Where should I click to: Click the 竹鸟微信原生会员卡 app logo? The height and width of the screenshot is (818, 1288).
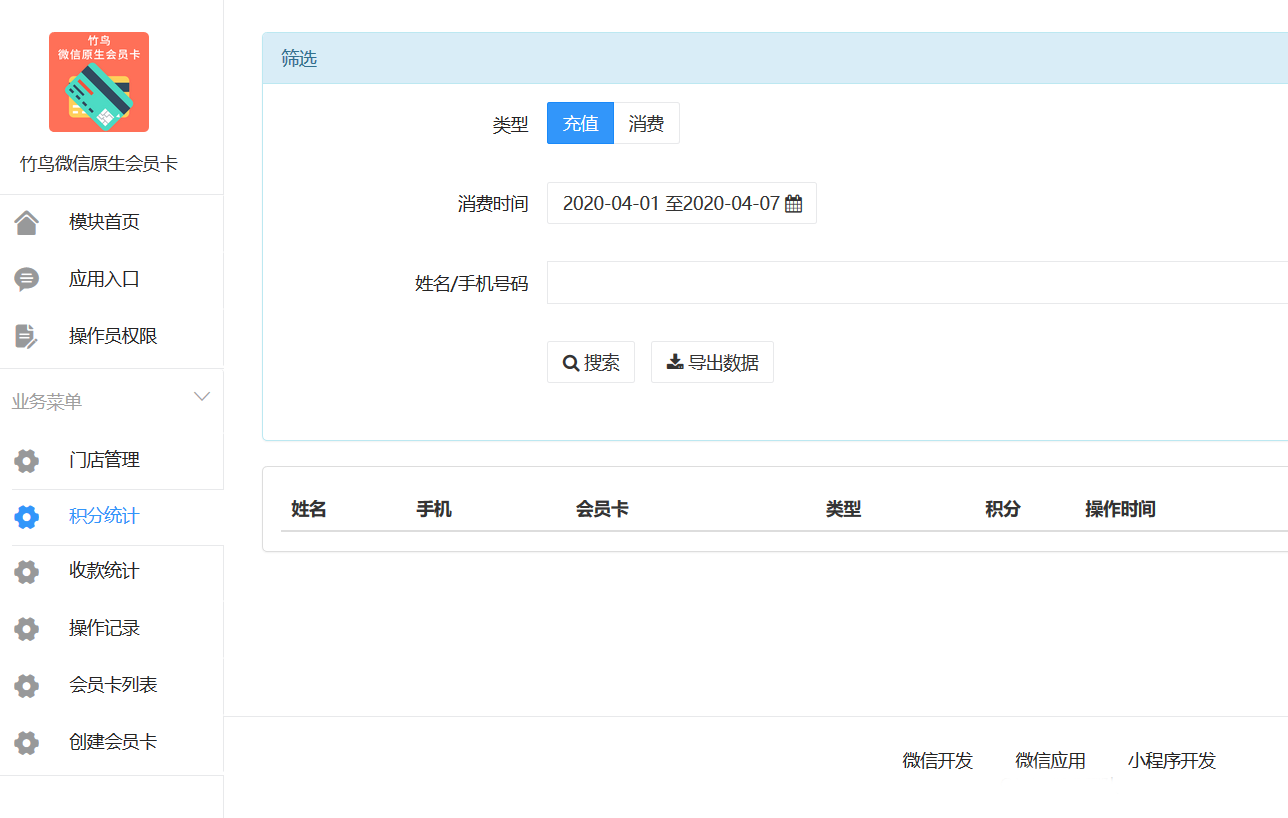point(99,82)
